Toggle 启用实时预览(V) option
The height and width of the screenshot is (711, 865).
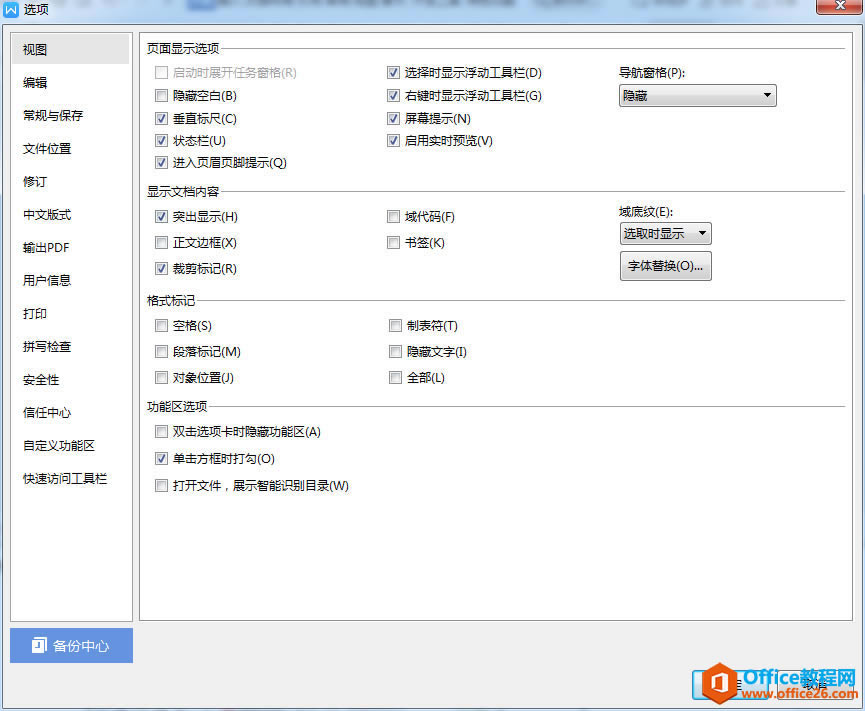[393, 141]
